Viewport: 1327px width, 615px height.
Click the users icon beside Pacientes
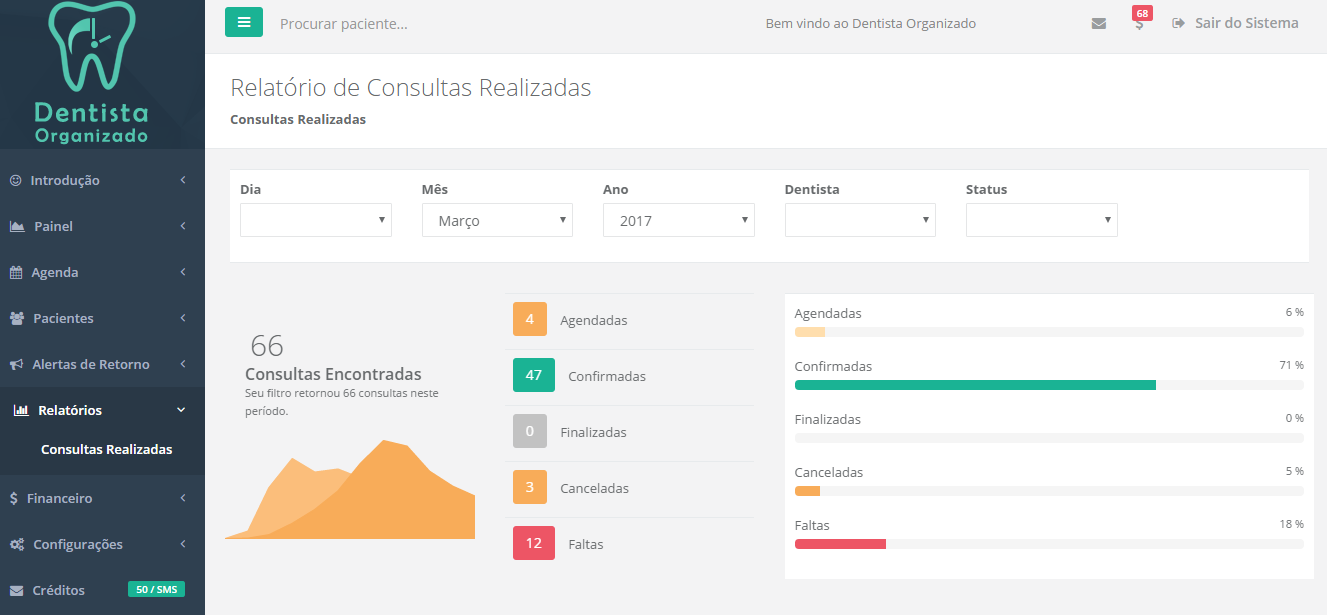(17, 318)
